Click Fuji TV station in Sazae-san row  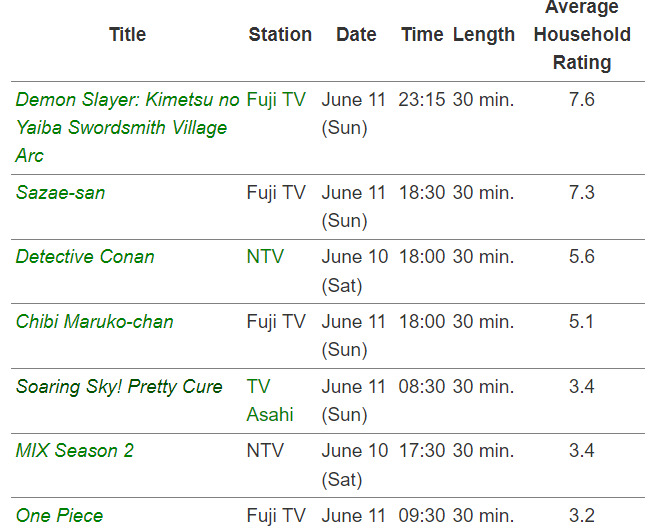tap(276, 192)
